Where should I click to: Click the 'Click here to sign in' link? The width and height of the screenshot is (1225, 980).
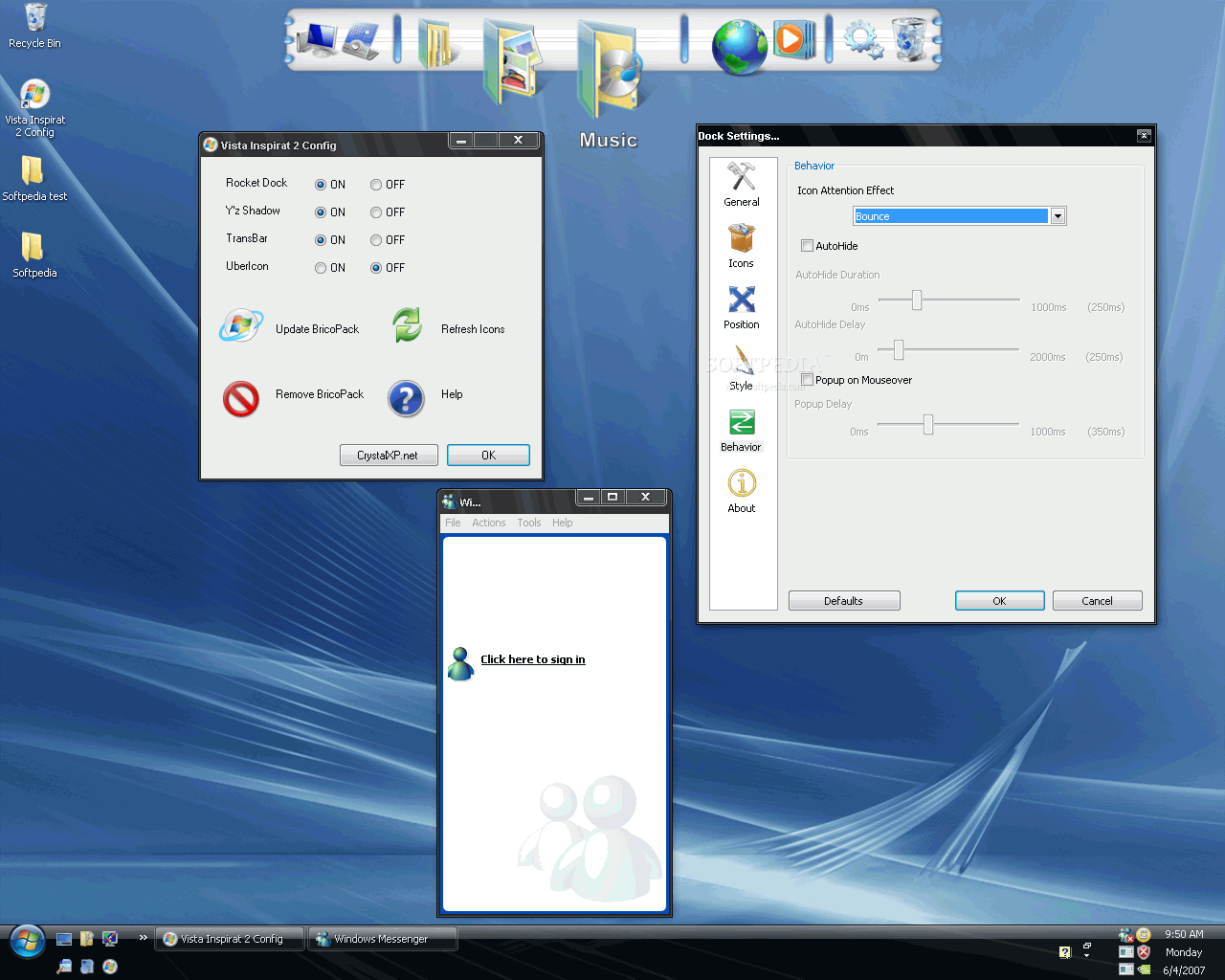tap(533, 659)
